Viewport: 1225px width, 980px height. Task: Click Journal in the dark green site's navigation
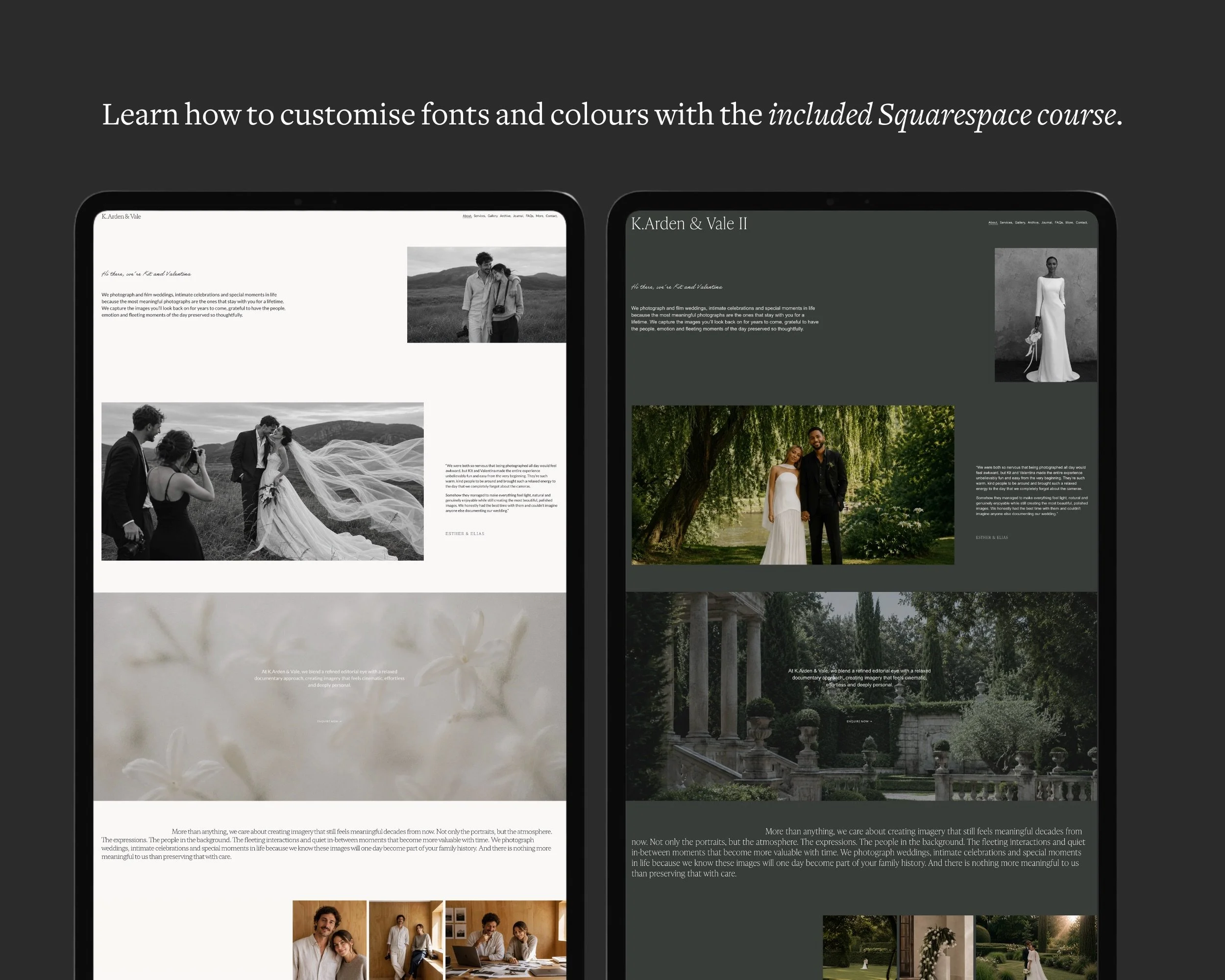[1047, 222]
